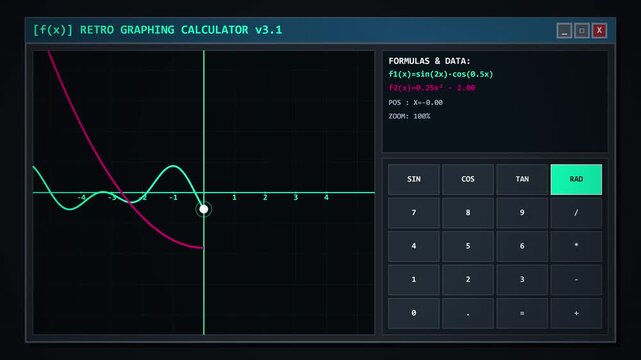Tap the number 4 key
Screen dimensions: 641x360
pos(414,246)
